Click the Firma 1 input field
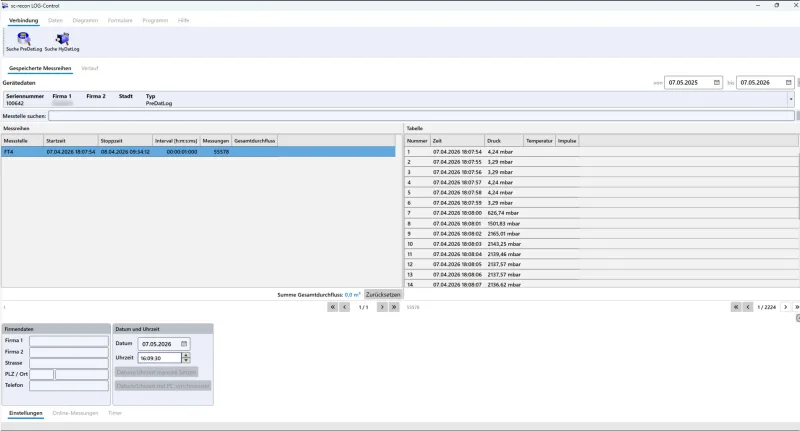Image resolution: width=800 pixels, height=431 pixels. [69, 341]
